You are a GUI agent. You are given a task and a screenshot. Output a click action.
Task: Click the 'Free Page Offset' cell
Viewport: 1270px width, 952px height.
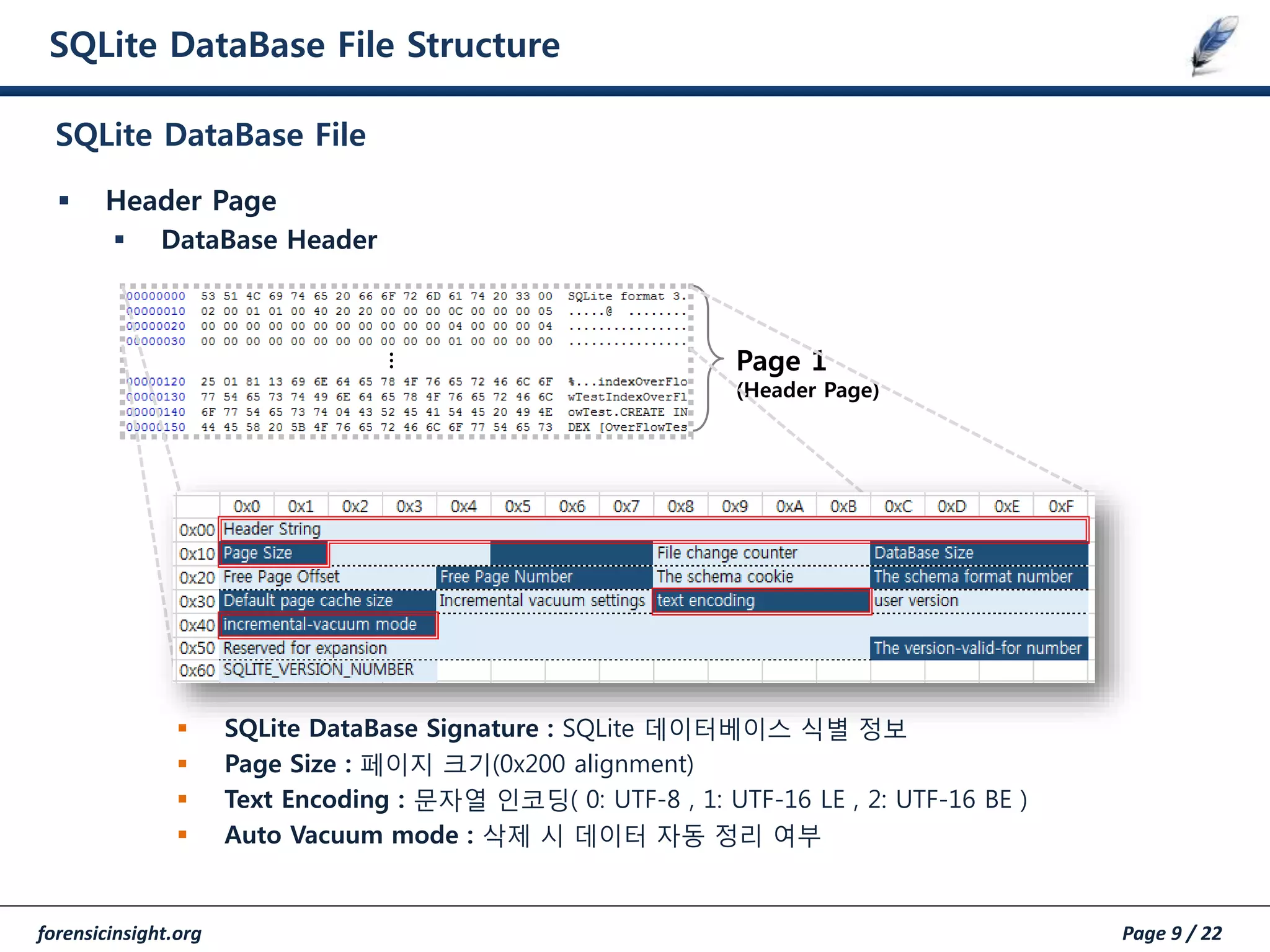pyautogui.click(x=328, y=577)
